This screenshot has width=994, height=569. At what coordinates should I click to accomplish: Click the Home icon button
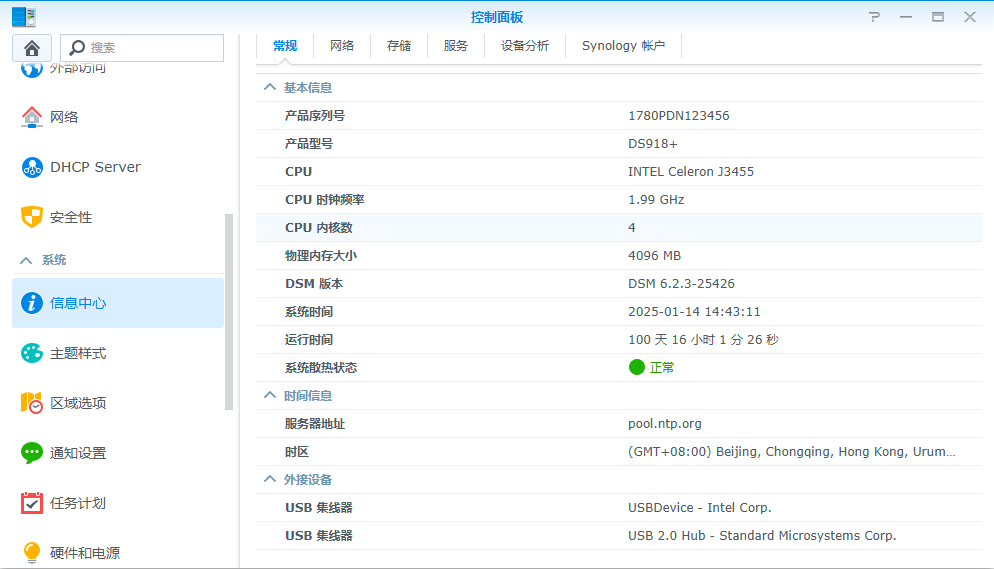pos(32,48)
